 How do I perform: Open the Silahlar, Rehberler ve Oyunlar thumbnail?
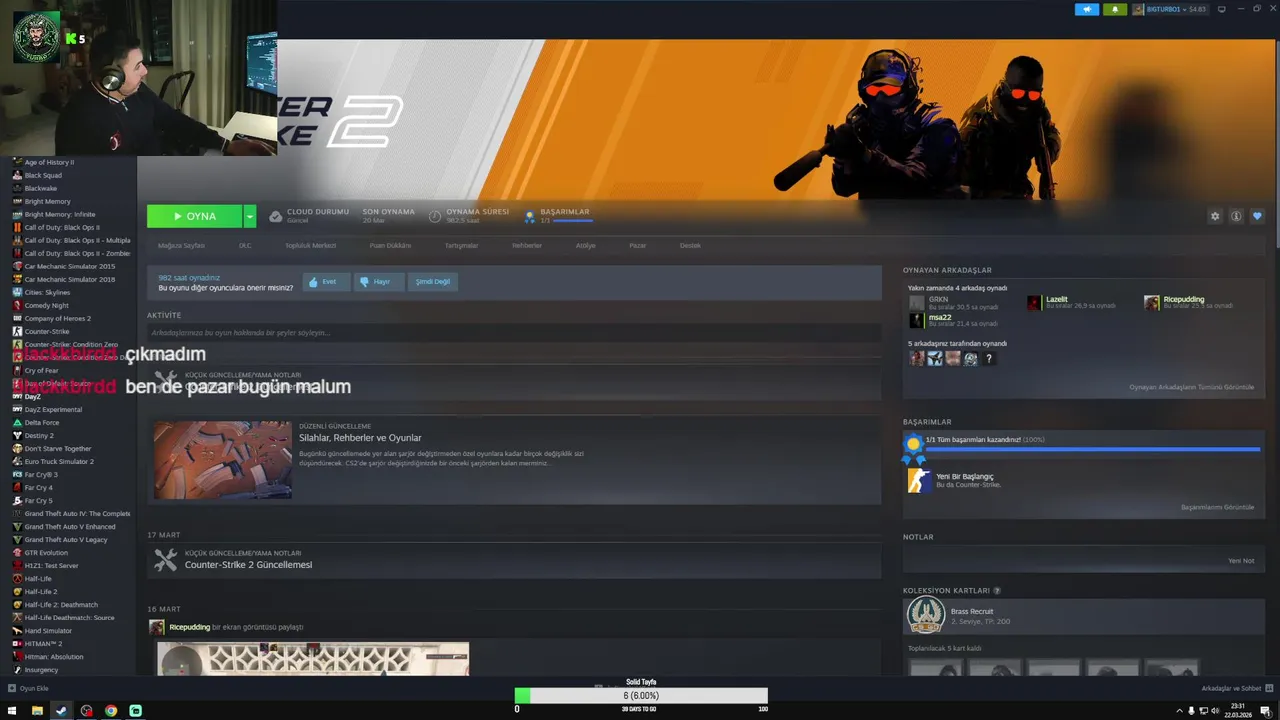click(x=222, y=459)
